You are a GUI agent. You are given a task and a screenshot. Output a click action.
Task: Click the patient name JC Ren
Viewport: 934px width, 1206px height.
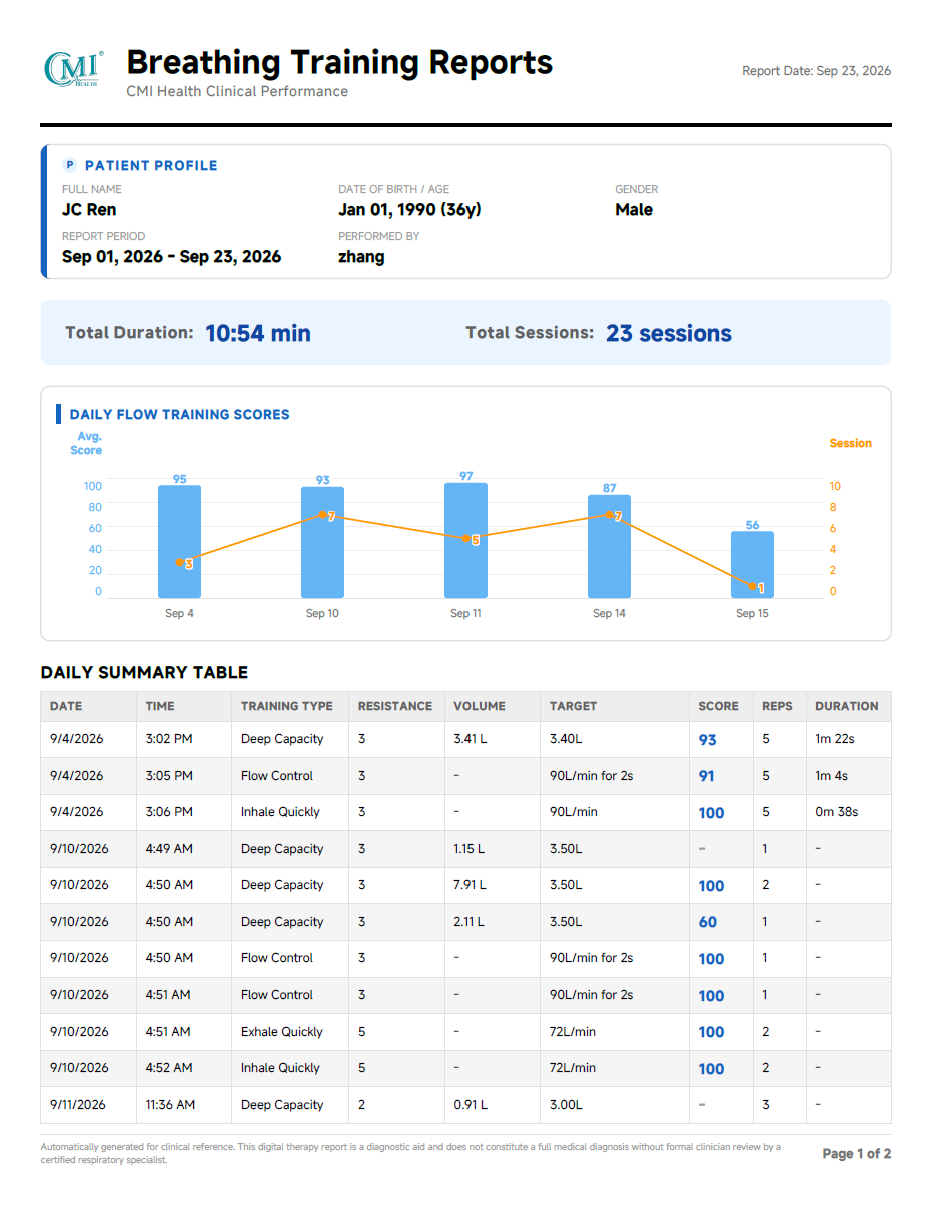click(x=89, y=209)
